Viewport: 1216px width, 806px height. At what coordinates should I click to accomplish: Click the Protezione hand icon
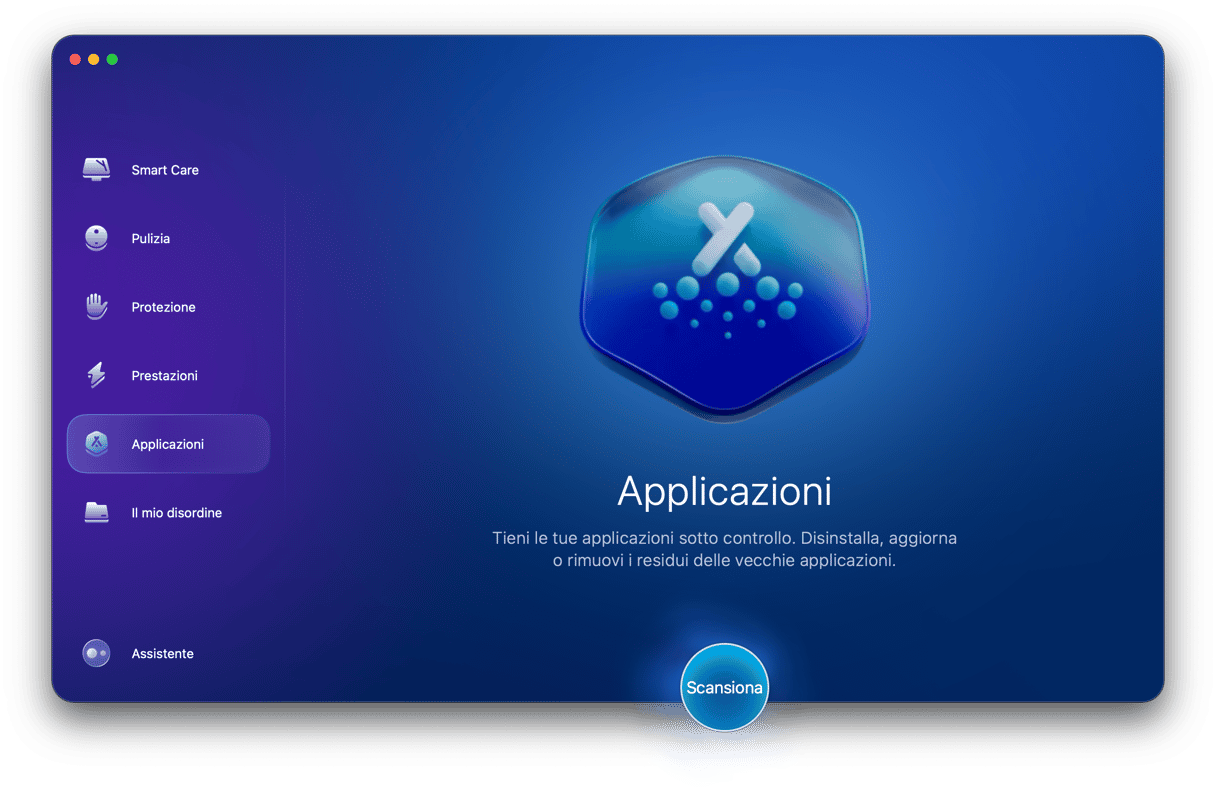(x=96, y=307)
